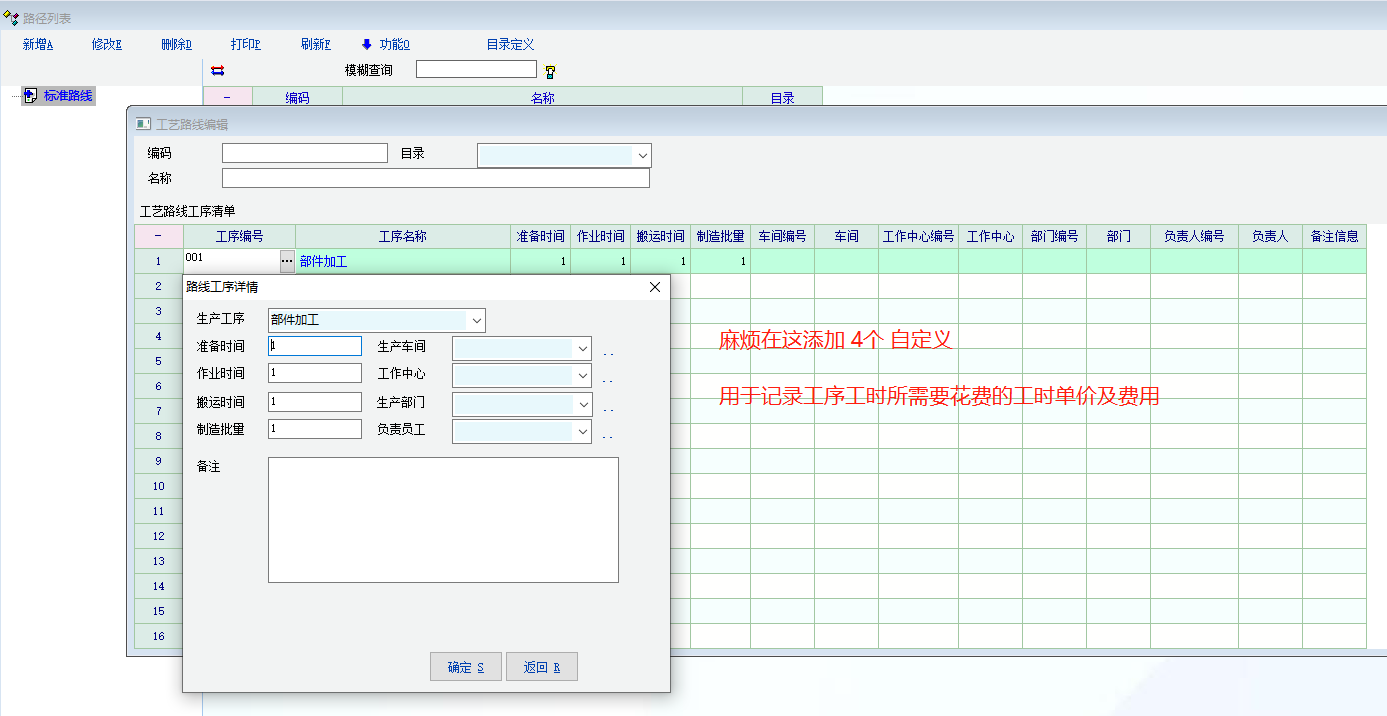
Task: Select 目录定义 from the menu bar
Action: pos(510,44)
